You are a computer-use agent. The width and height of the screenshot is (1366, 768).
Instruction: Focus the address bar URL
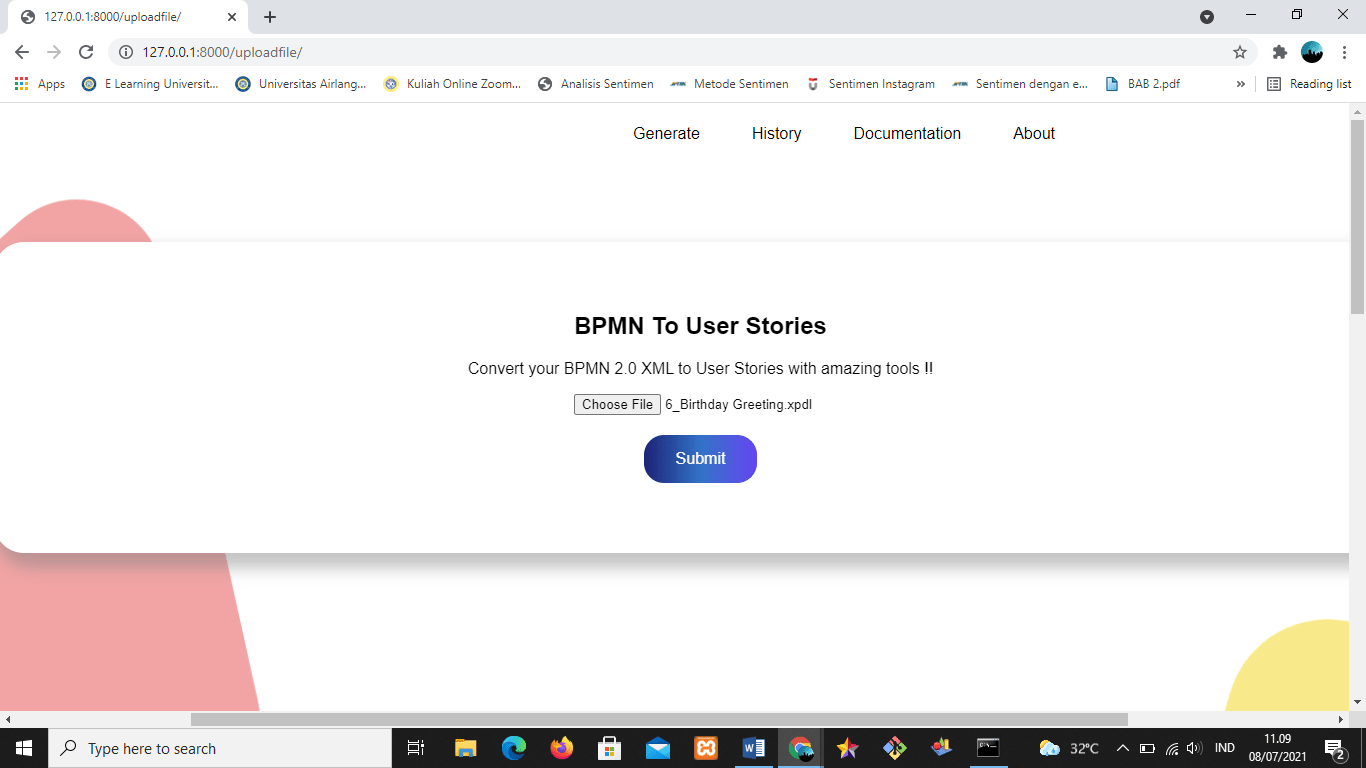[222, 52]
